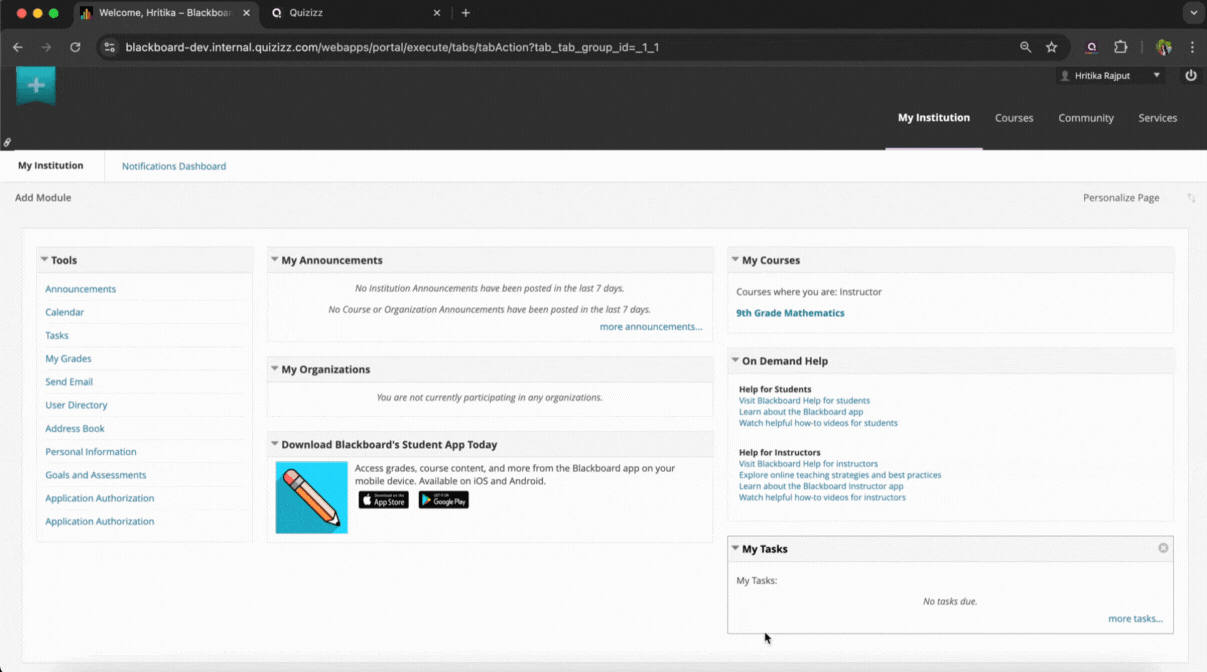Viewport: 1207px width, 672px height.
Task: Click the logout power icon
Action: 1190,75
